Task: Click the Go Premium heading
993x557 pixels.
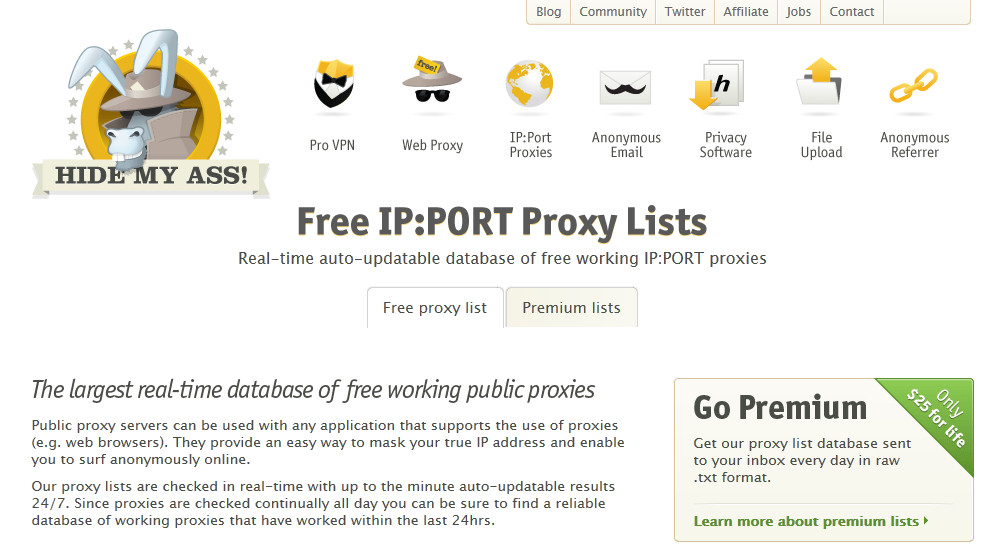Action: pyautogui.click(x=780, y=407)
